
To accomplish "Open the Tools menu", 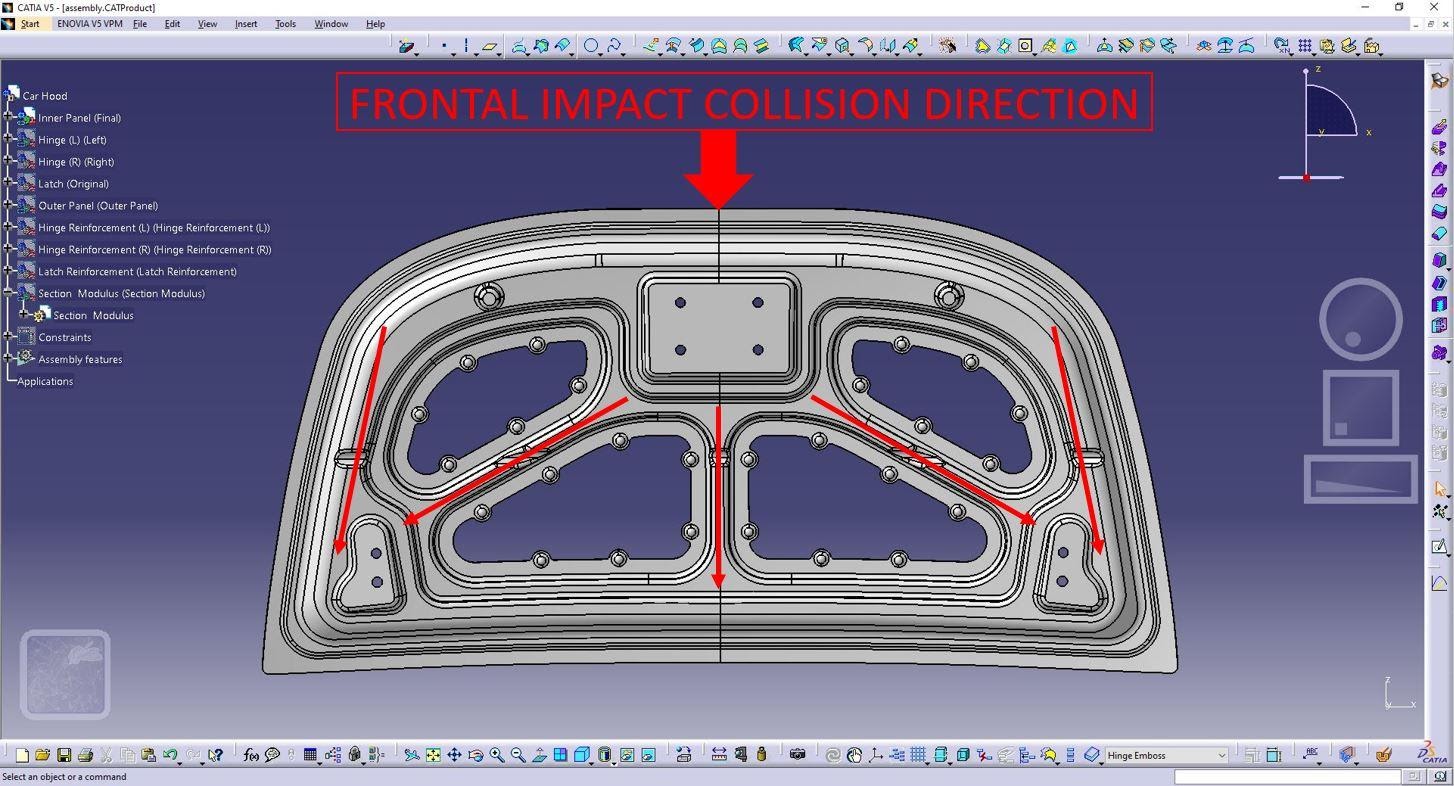I will (x=285, y=24).
